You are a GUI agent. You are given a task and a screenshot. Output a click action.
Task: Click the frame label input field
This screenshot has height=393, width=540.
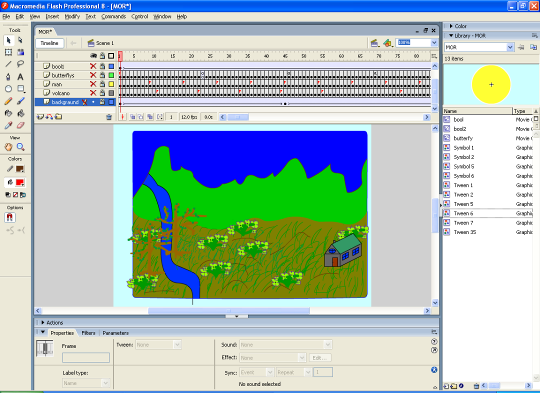pyautogui.click(x=86, y=358)
